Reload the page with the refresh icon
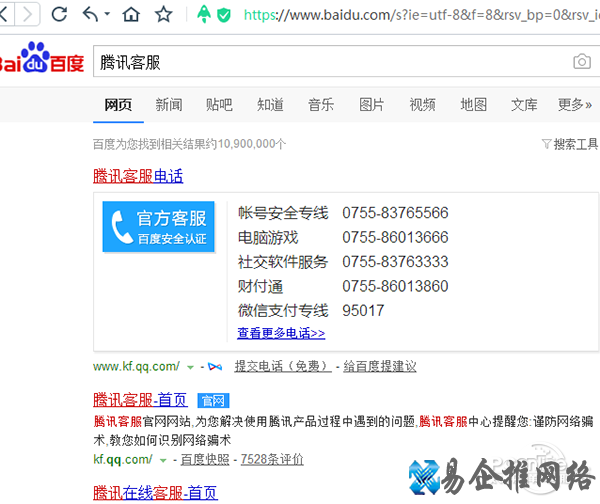 pyautogui.click(x=59, y=15)
